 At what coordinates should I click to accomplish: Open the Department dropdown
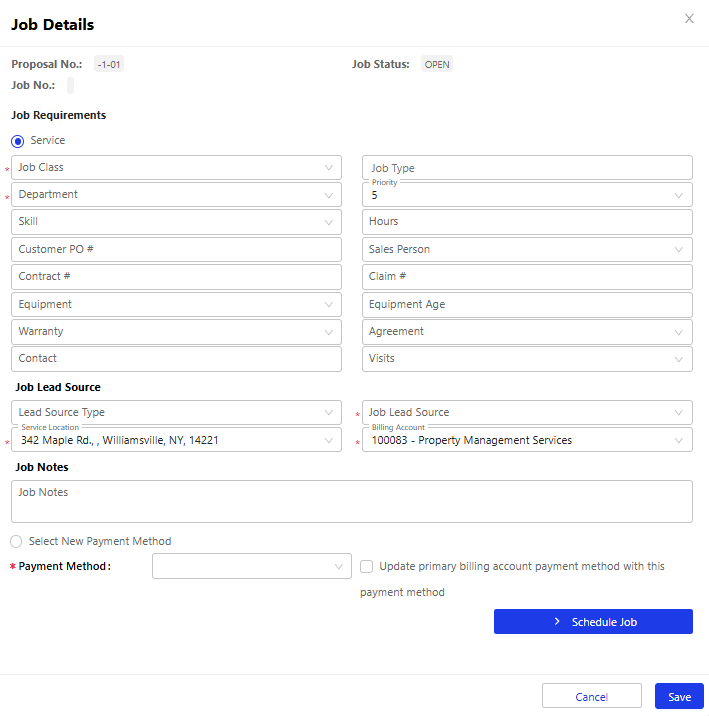coord(176,195)
